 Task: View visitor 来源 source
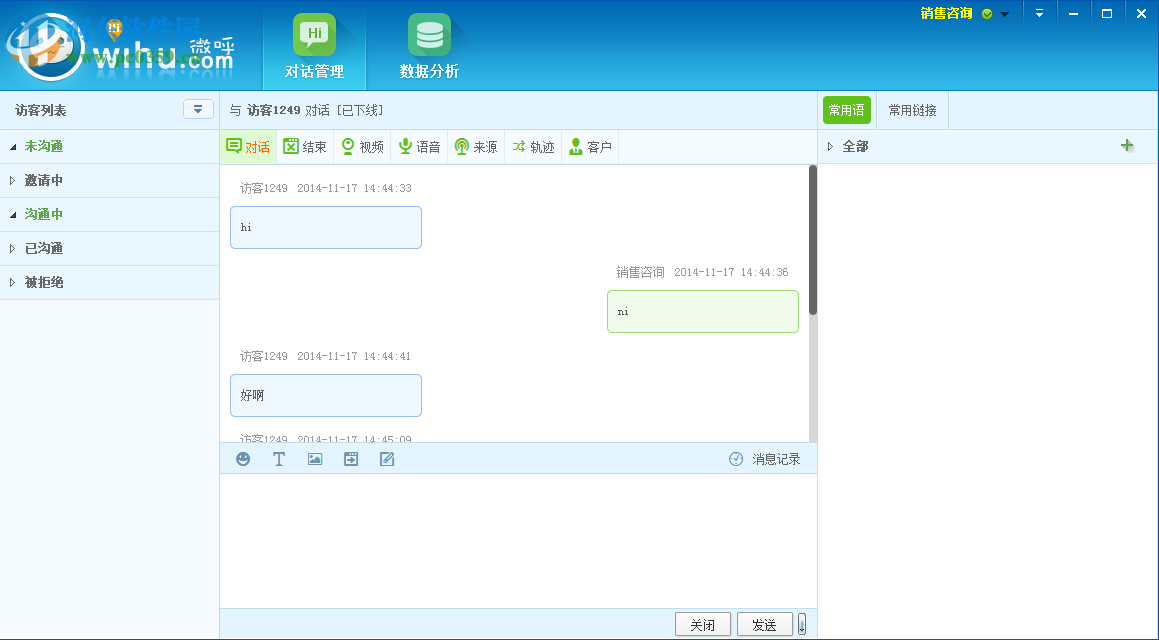coord(476,146)
